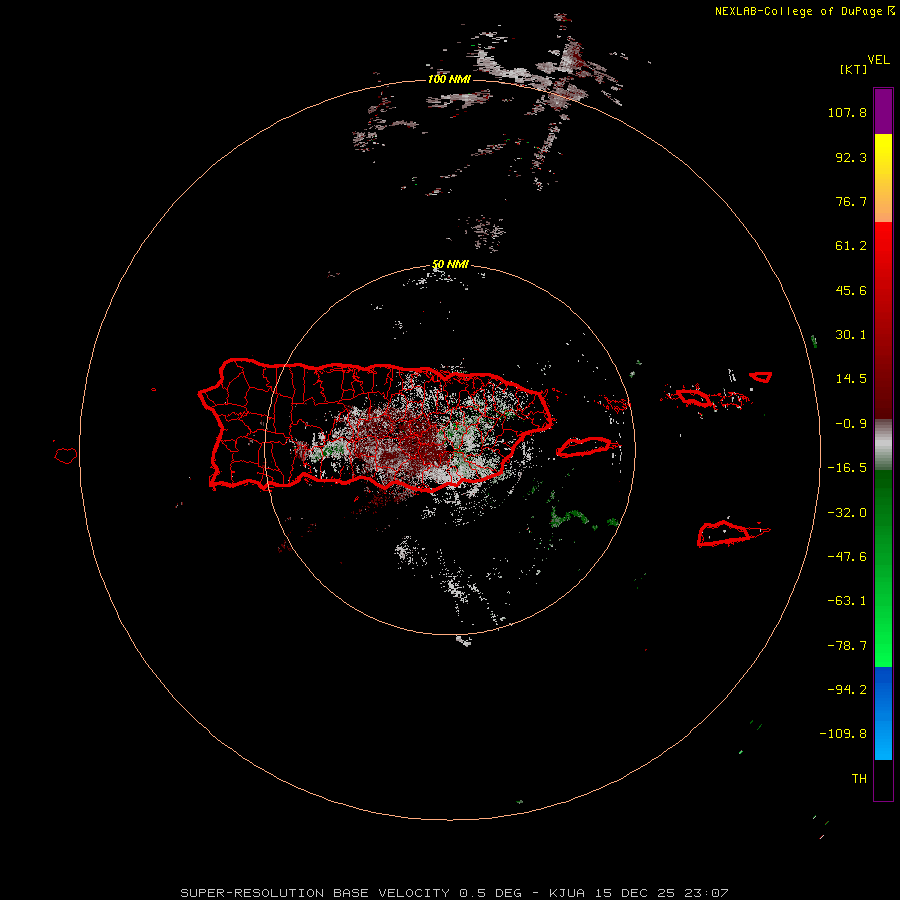Select the -78.7 scale value
This screenshot has width=900, height=900.
(x=847, y=646)
